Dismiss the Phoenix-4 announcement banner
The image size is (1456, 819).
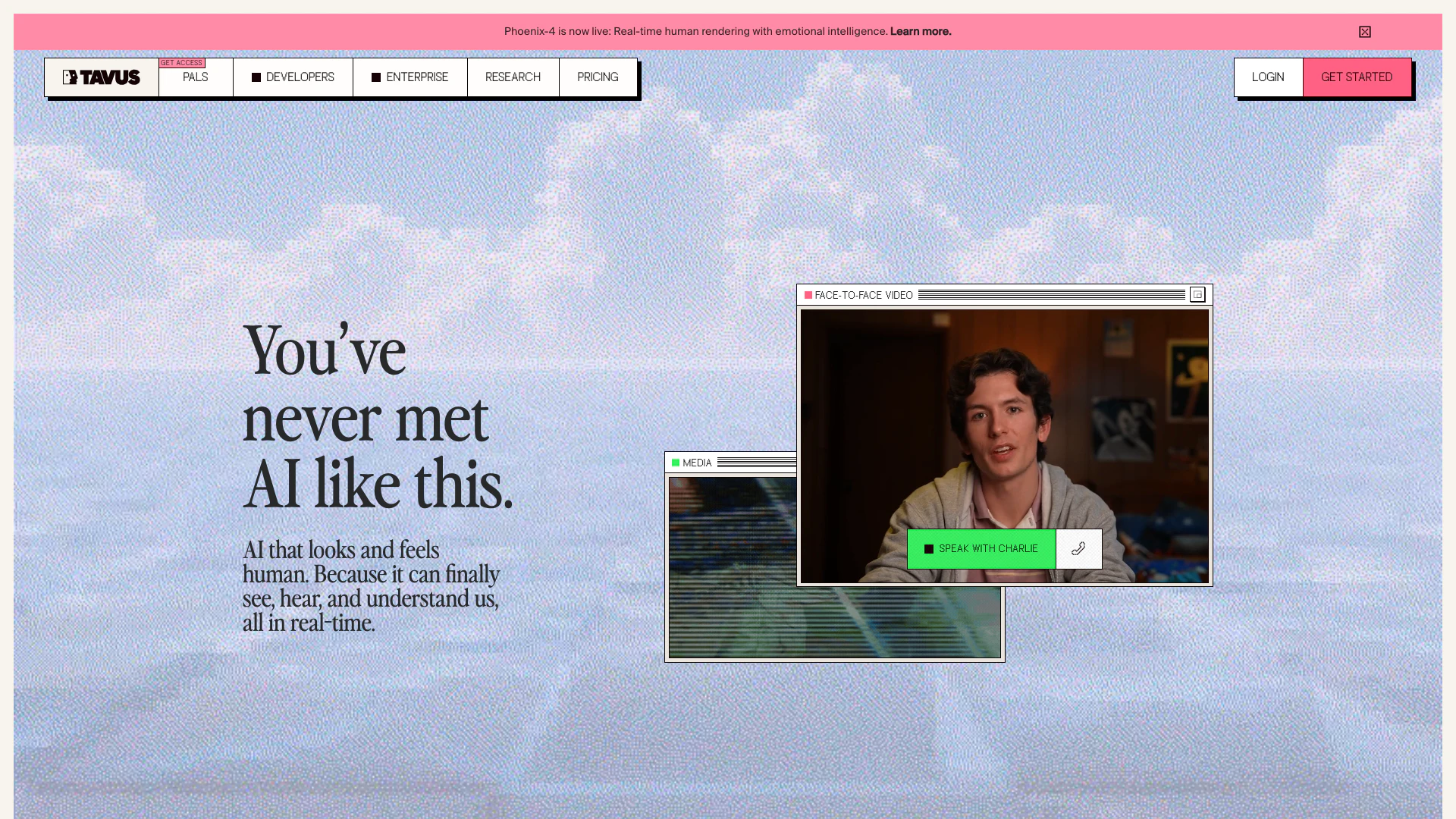[1364, 32]
